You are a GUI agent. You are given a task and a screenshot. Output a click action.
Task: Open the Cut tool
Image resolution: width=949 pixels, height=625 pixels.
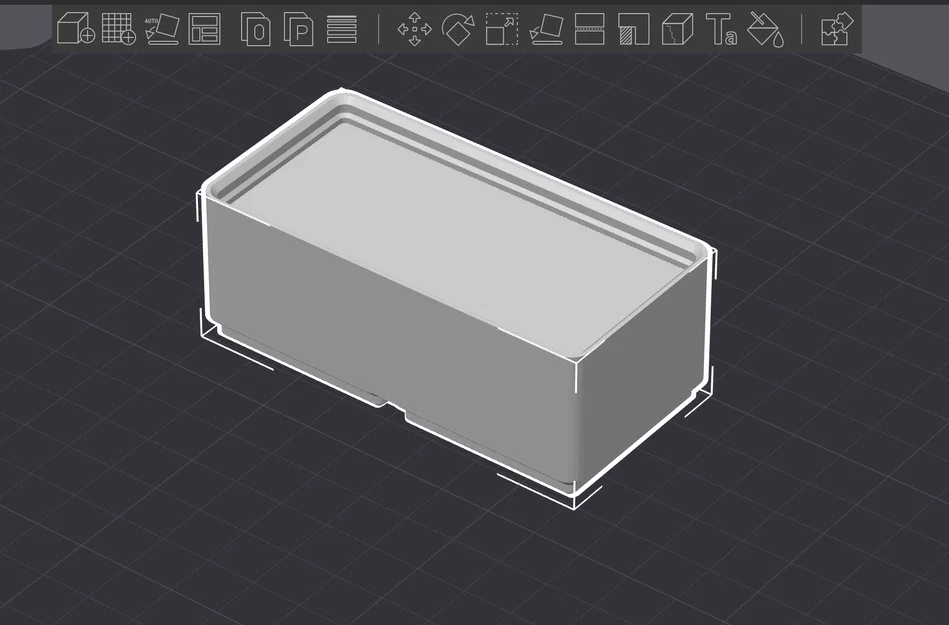coord(589,29)
